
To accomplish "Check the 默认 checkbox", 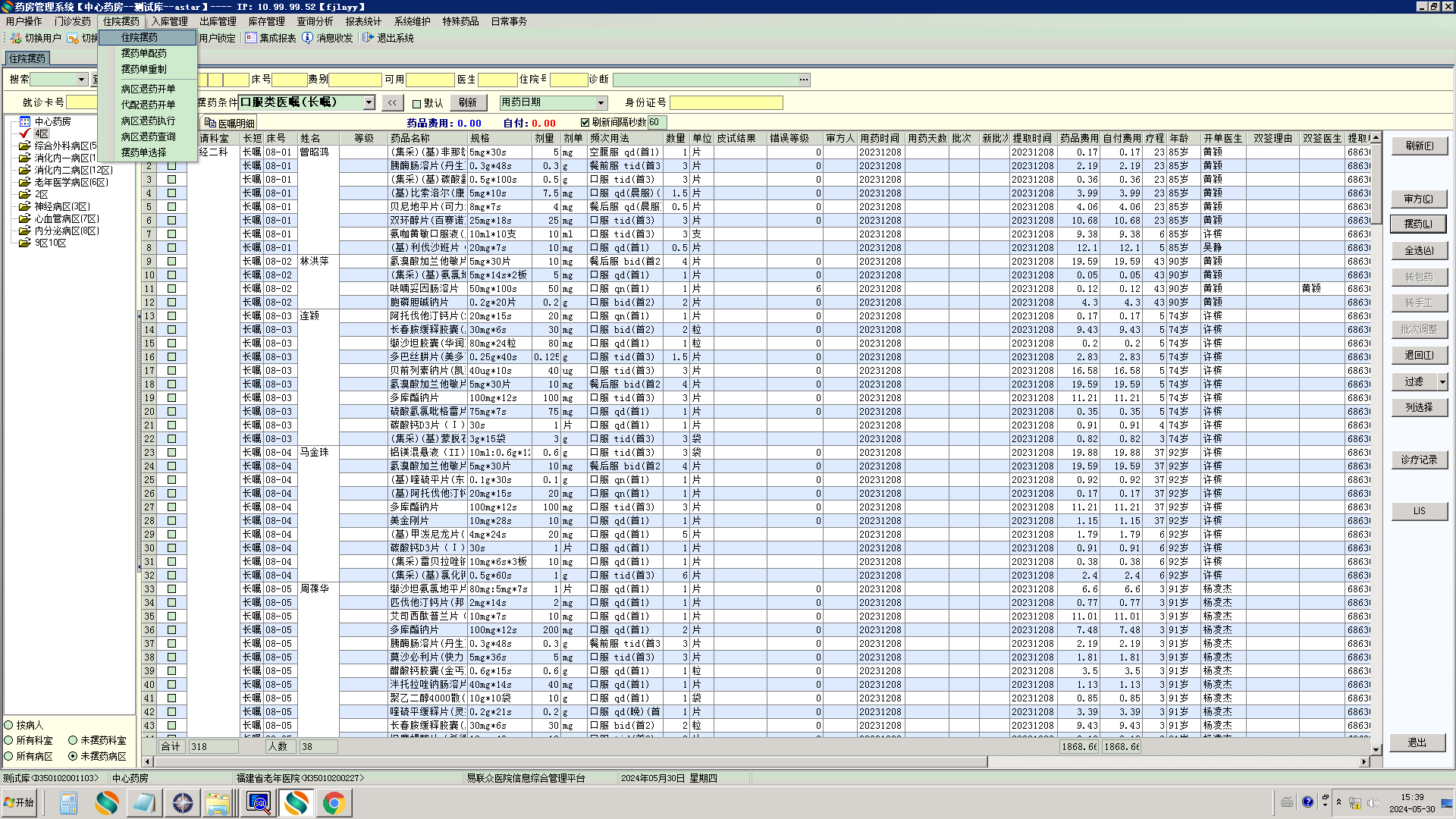I will pos(416,104).
